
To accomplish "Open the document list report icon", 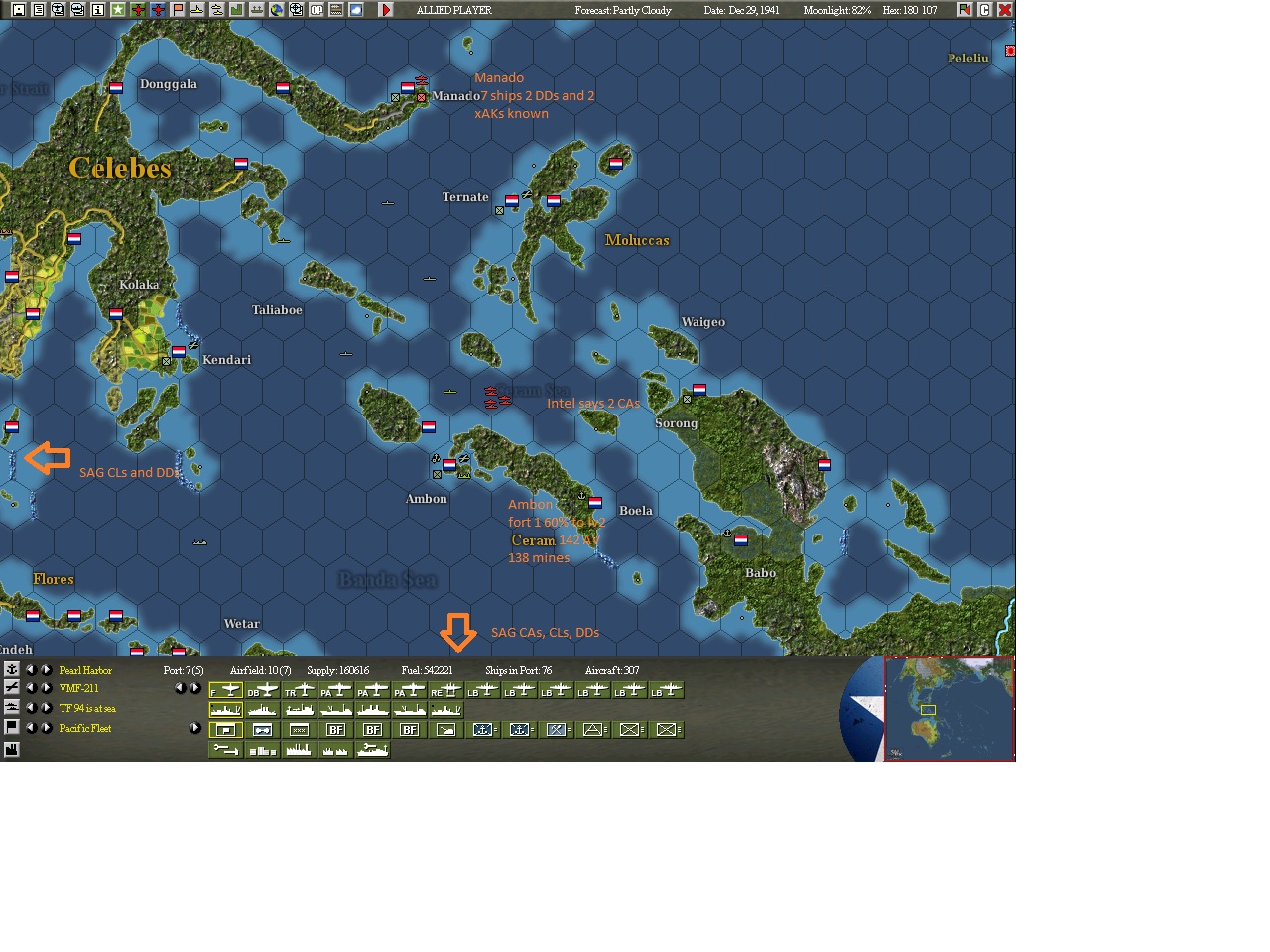I will (x=39, y=9).
